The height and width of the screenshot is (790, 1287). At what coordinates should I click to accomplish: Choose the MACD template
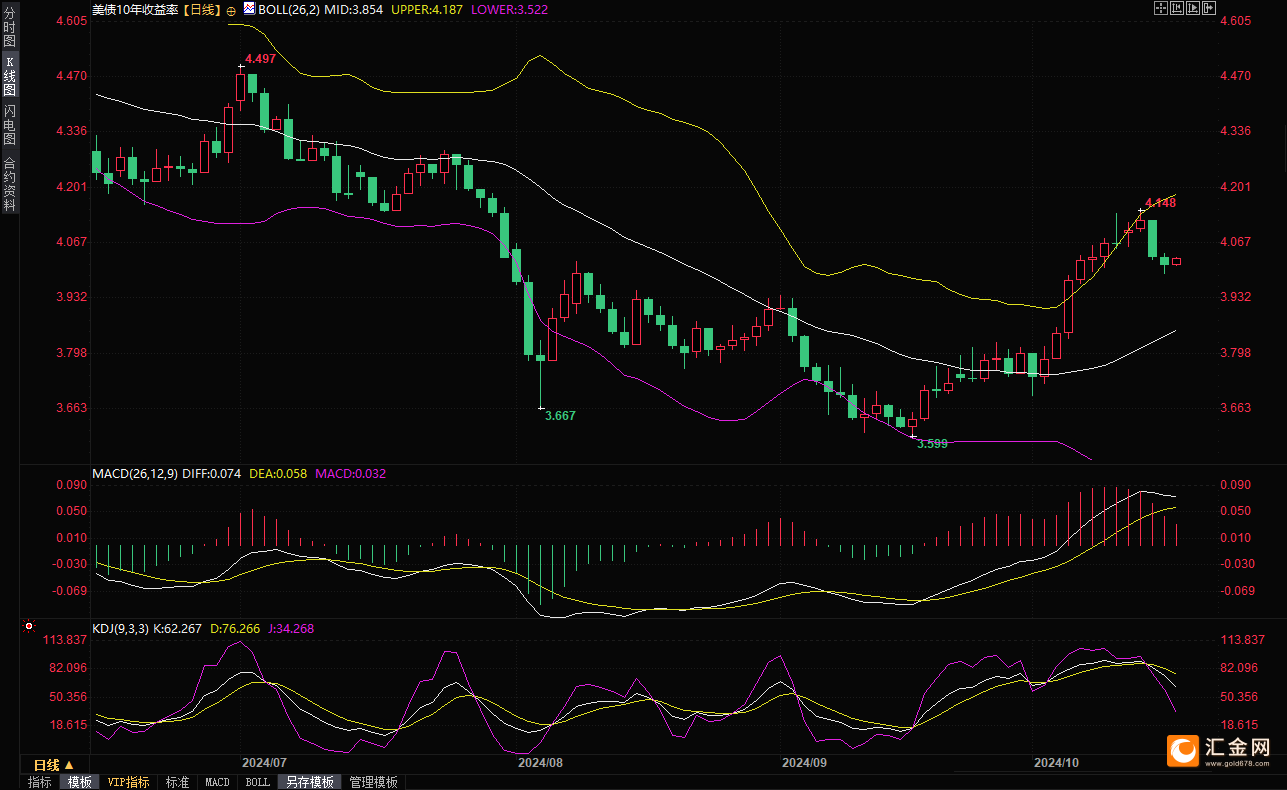tap(217, 782)
